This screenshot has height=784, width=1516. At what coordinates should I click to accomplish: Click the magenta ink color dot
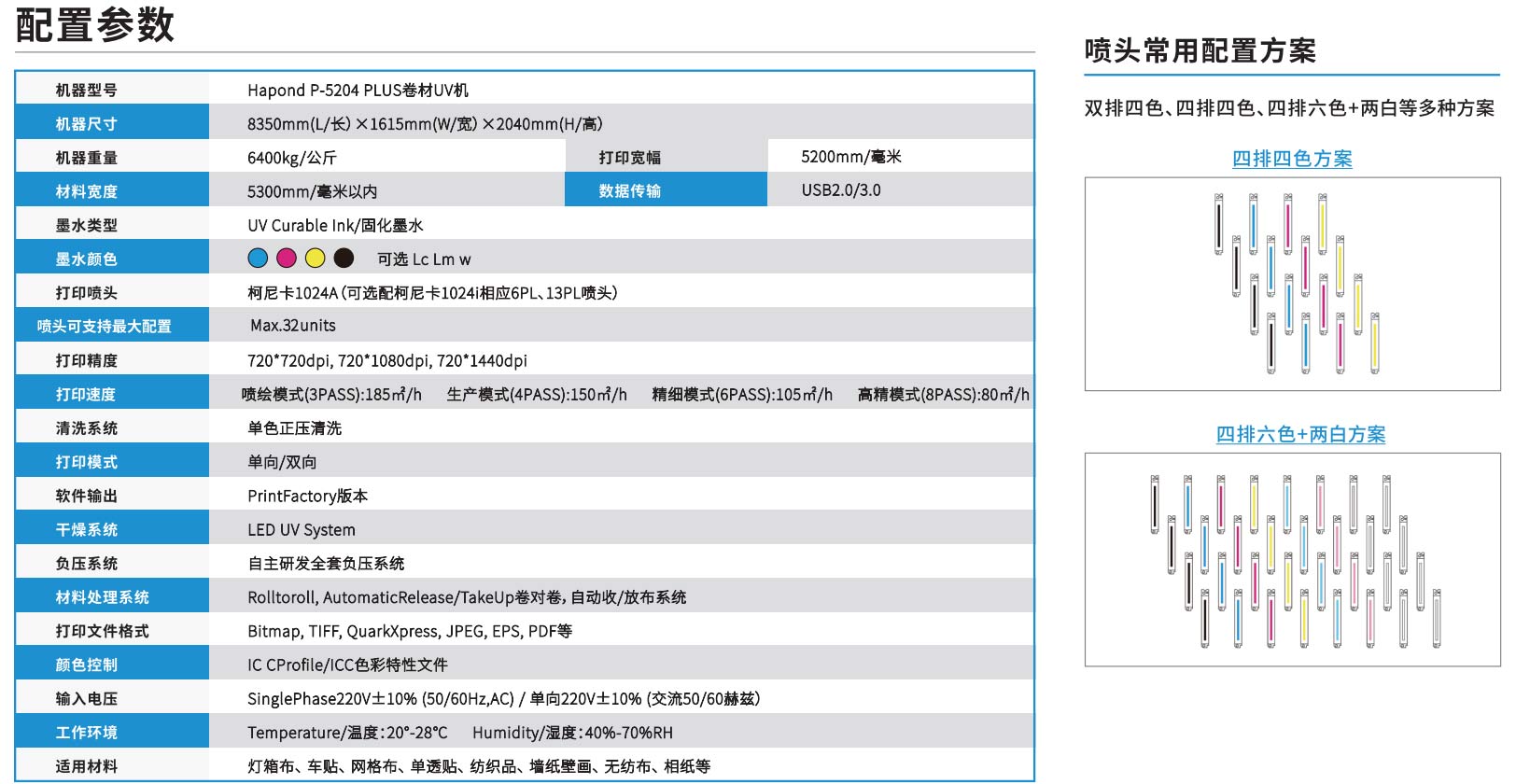(287, 259)
